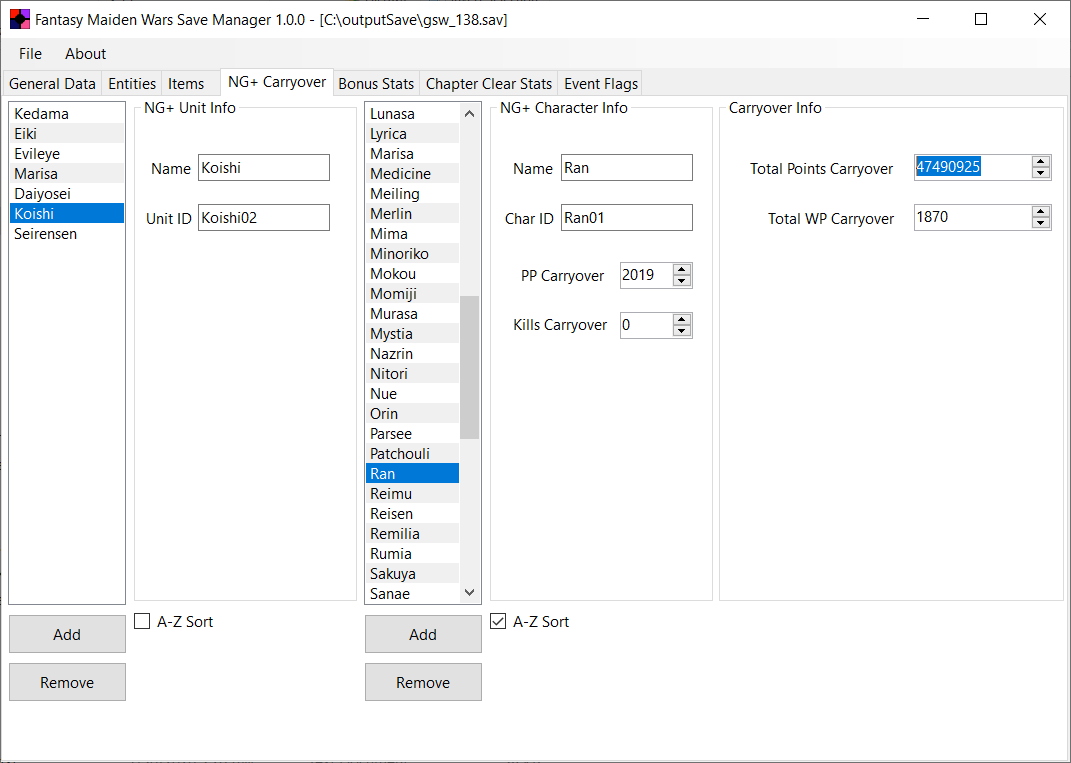This screenshot has height=763, width=1071.
Task: Select Lyrica in the character list
Action: (413, 134)
